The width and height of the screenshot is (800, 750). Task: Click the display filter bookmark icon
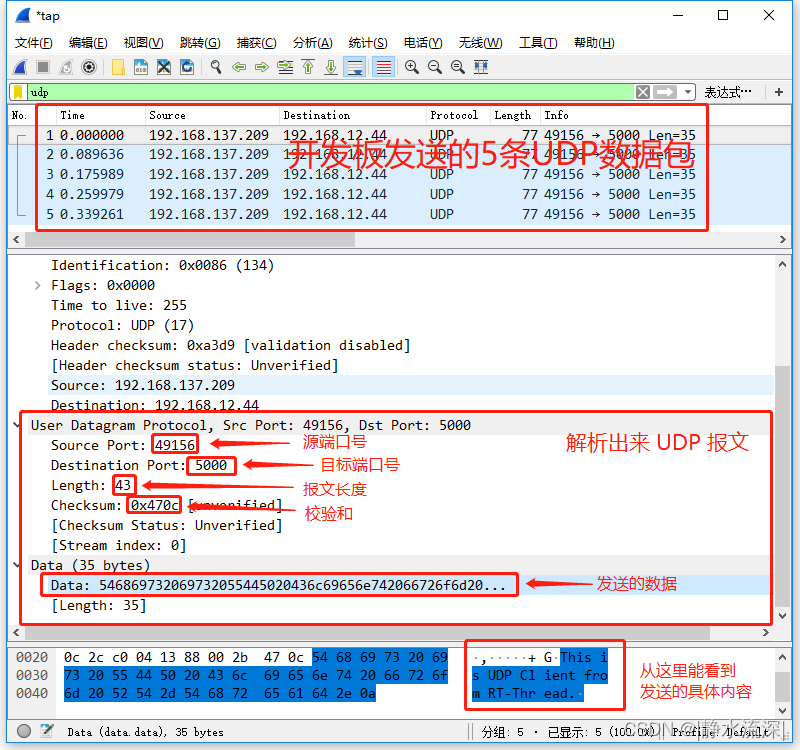18,92
